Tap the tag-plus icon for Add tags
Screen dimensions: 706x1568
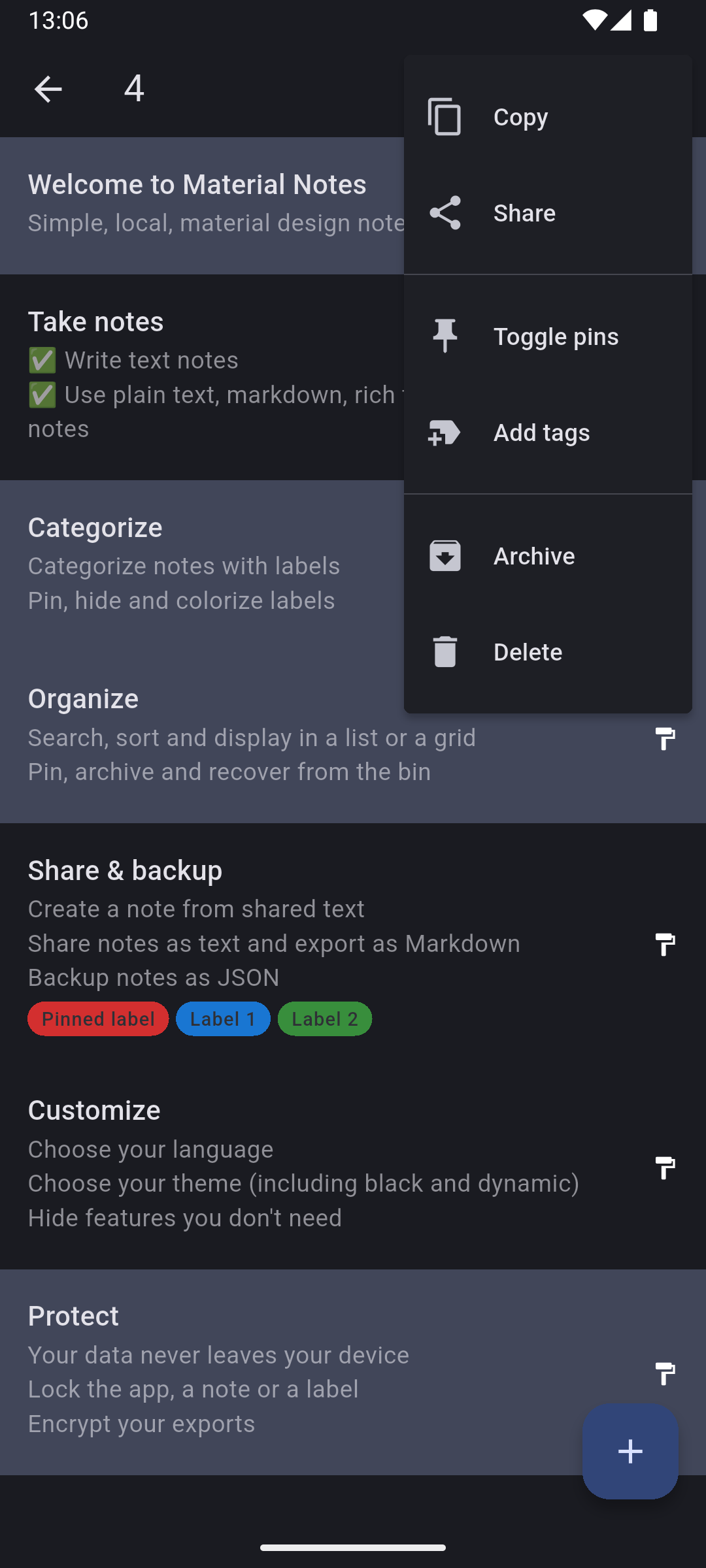(x=445, y=433)
